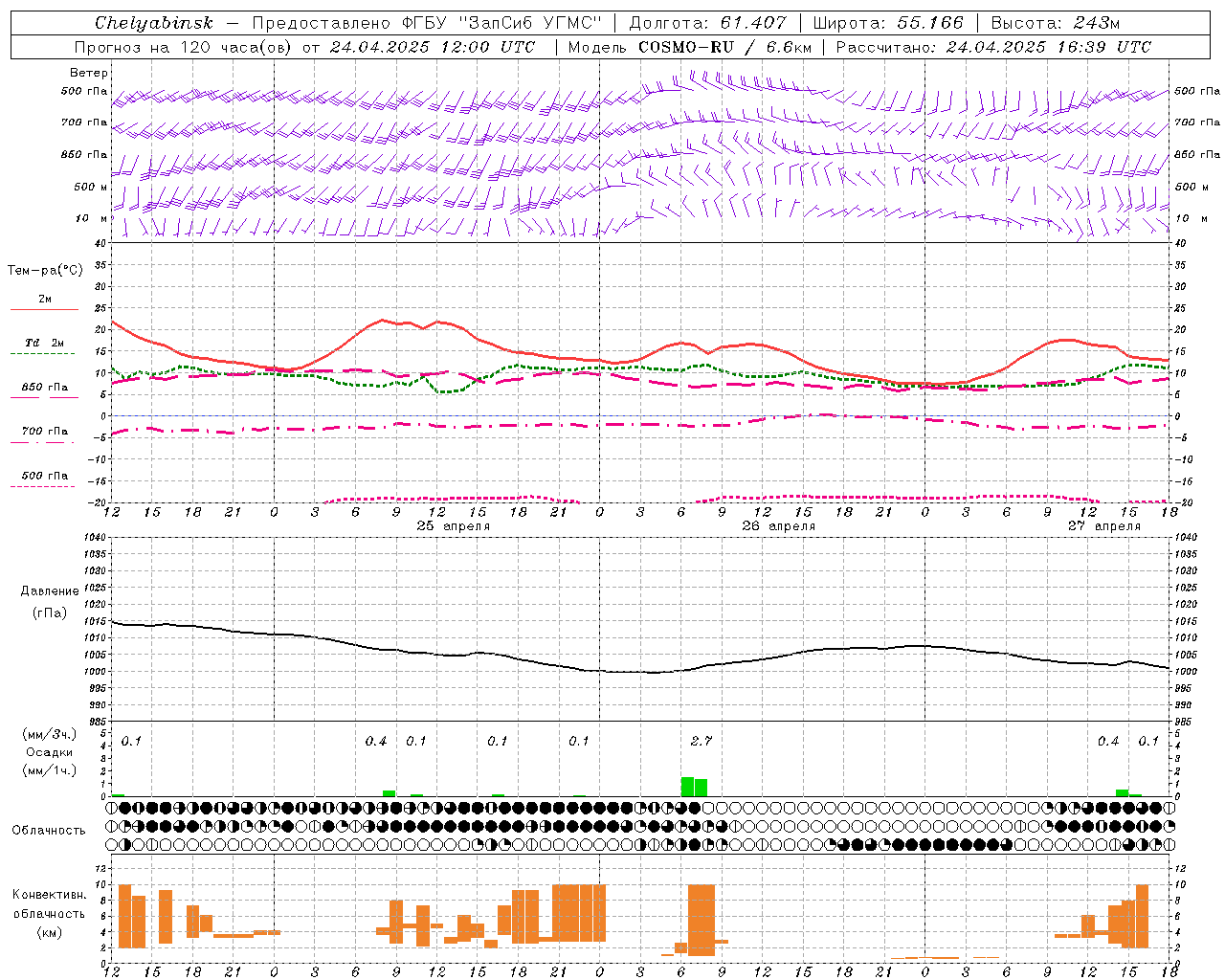Click the 'Предоставлено ФГБУ "ЗапСиб УГМС"' provider text
The height and width of the screenshot is (980, 1225).
pyautogui.click(x=425, y=23)
